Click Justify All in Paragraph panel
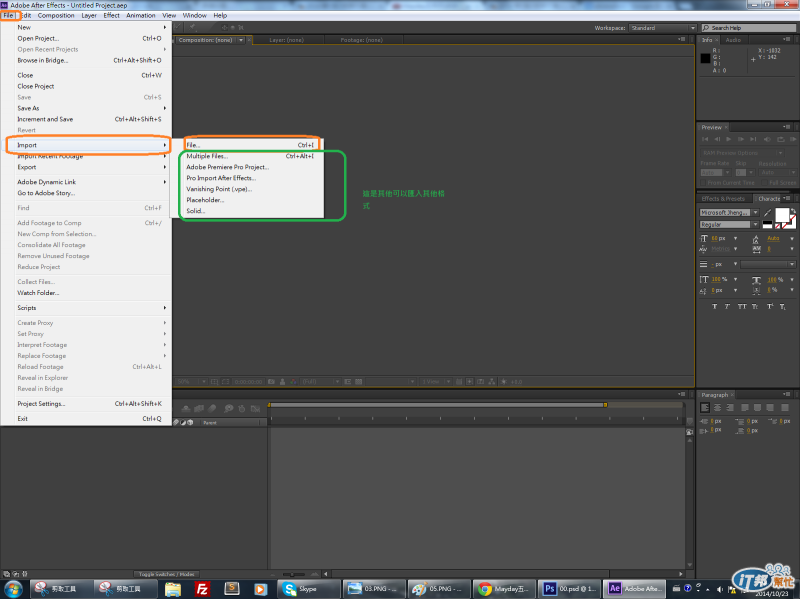Image resolution: width=800 pixels, height=599 pixels. click(783, 408)
